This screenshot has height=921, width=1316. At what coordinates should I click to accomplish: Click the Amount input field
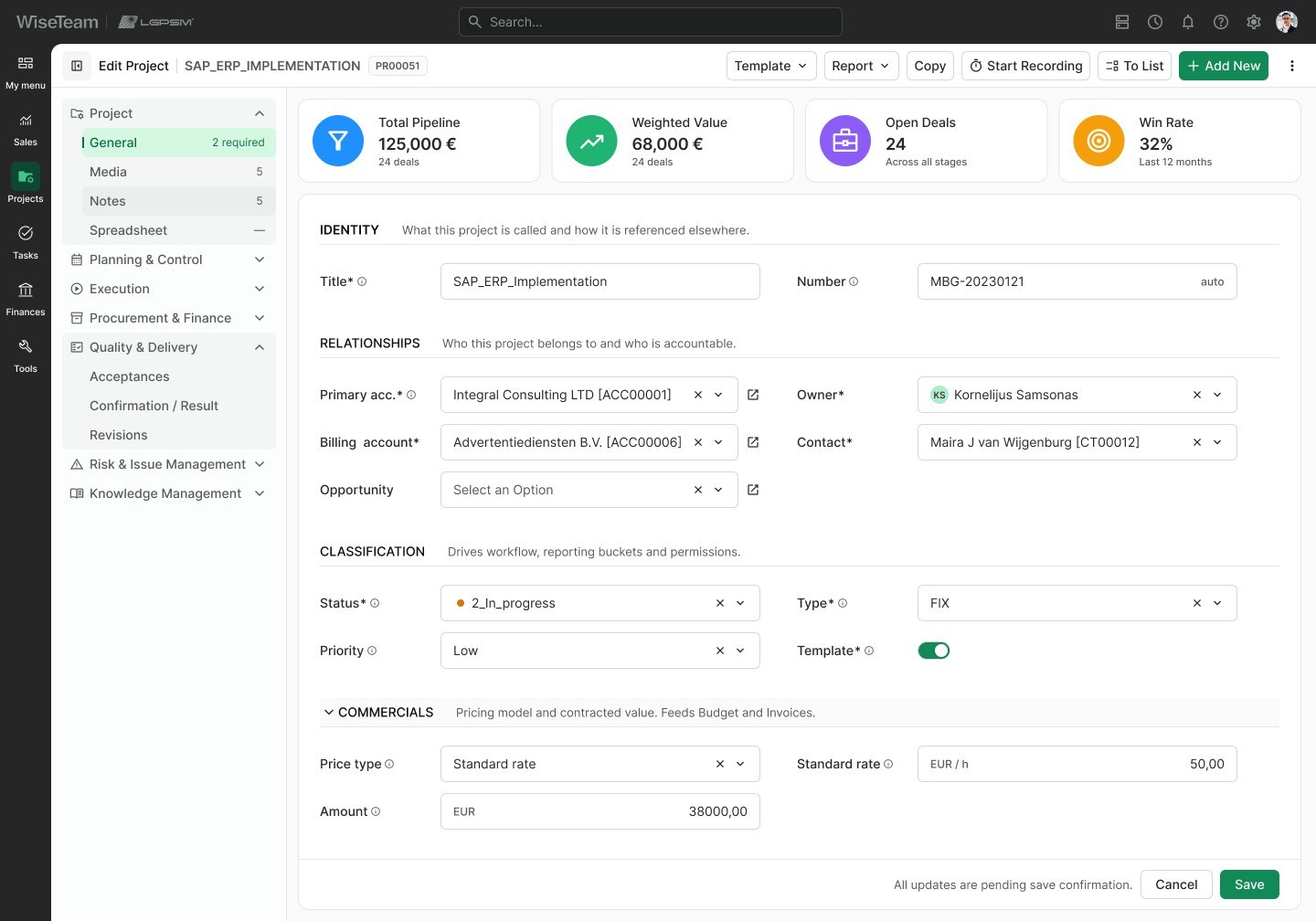pos(600,811)
